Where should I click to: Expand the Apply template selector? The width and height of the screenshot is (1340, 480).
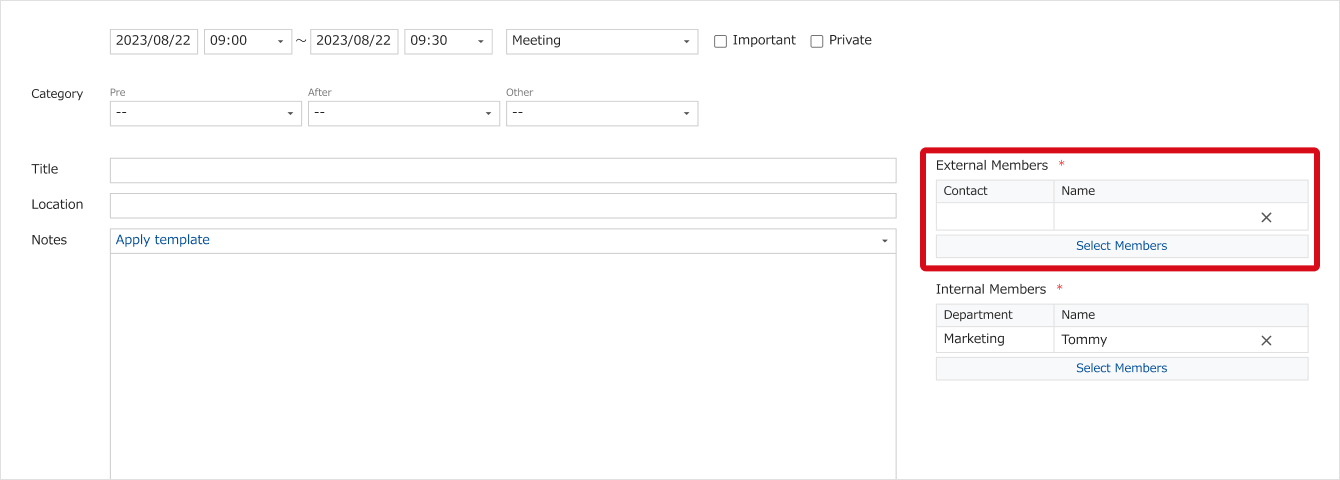pos(503,240)
